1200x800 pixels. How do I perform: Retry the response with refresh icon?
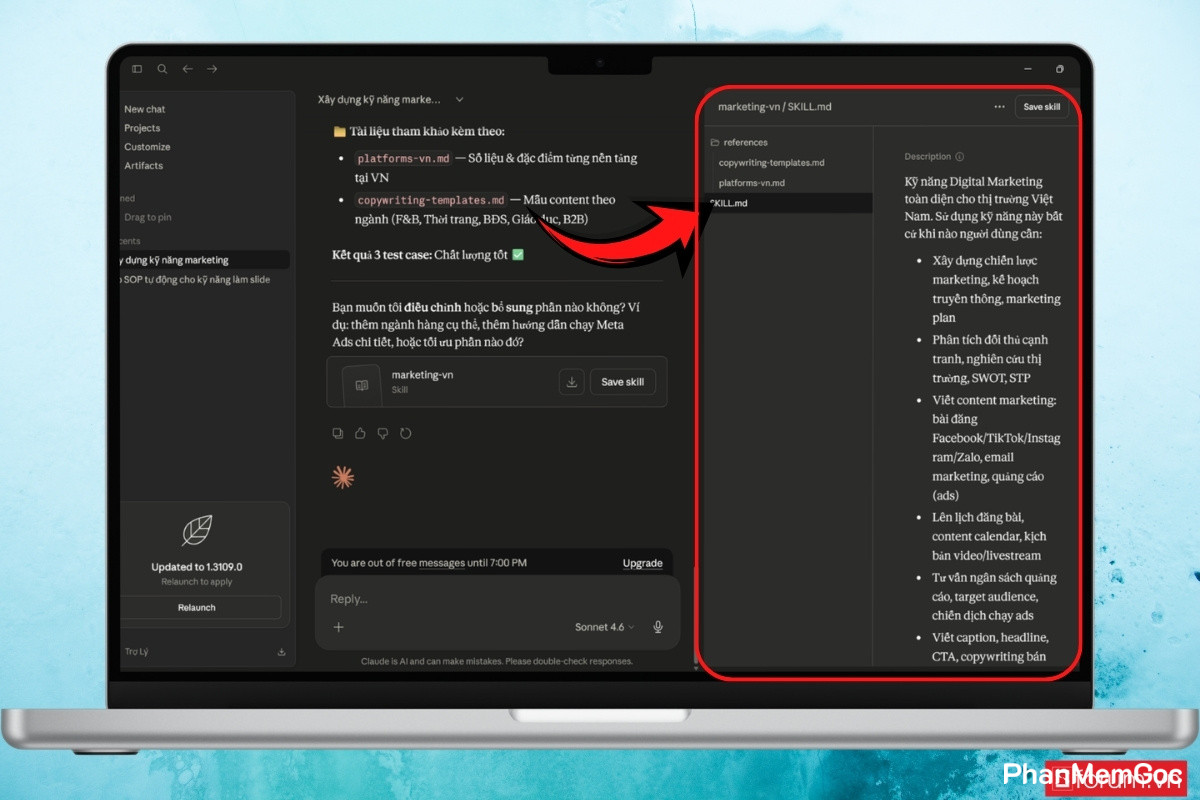pyautogui.click(x=405, y=433)
